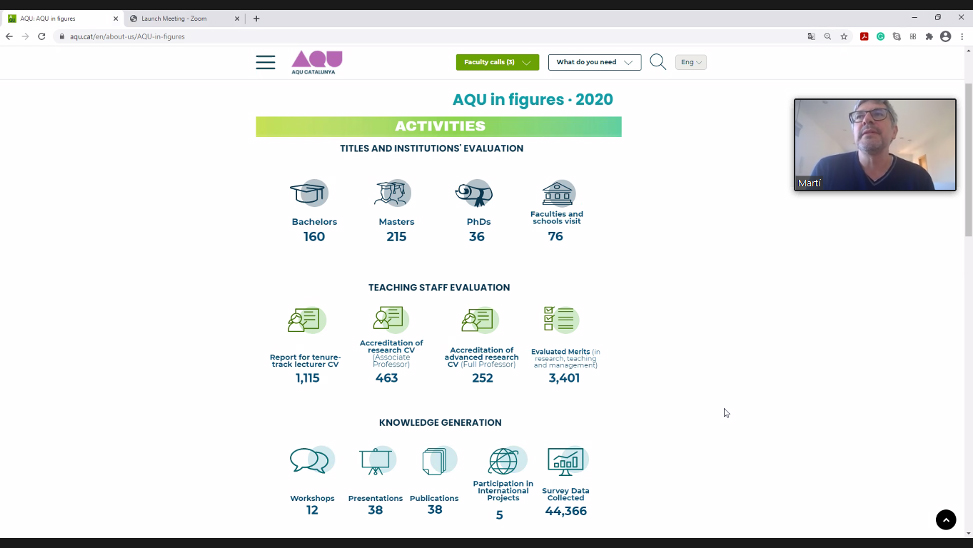
Task: Click the Bachelors value 160
Action: click(x=314, y=236)
